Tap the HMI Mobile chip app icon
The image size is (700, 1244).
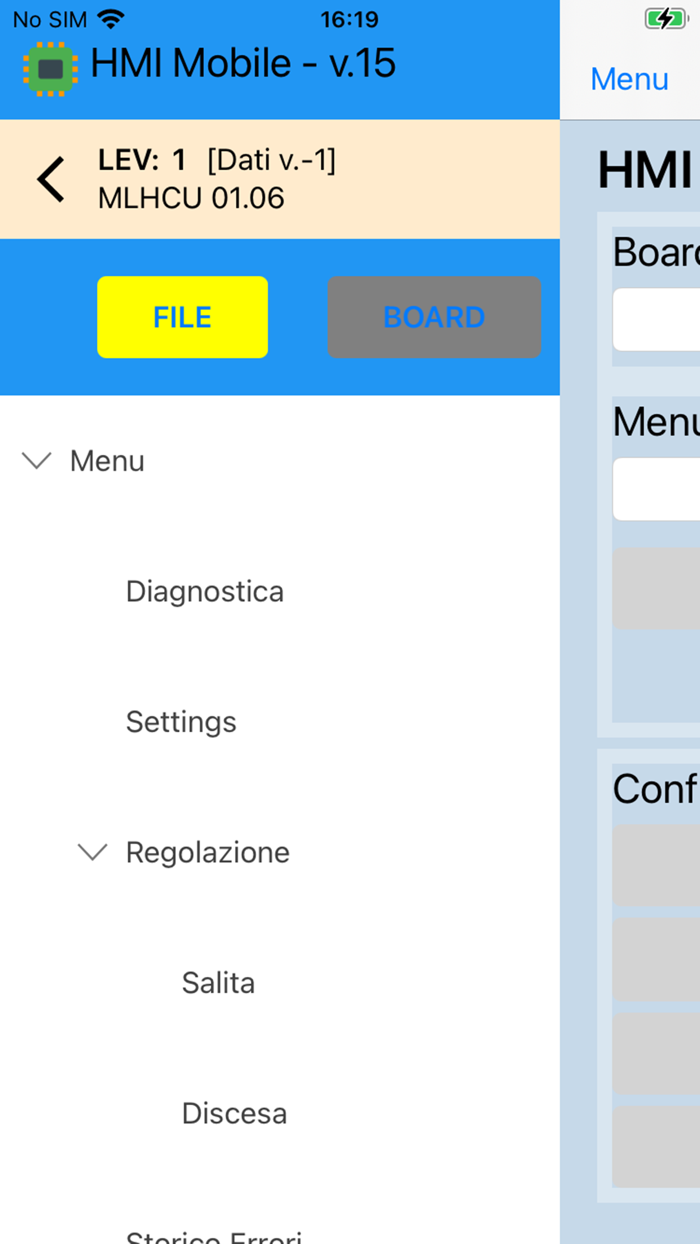point(50,68)
